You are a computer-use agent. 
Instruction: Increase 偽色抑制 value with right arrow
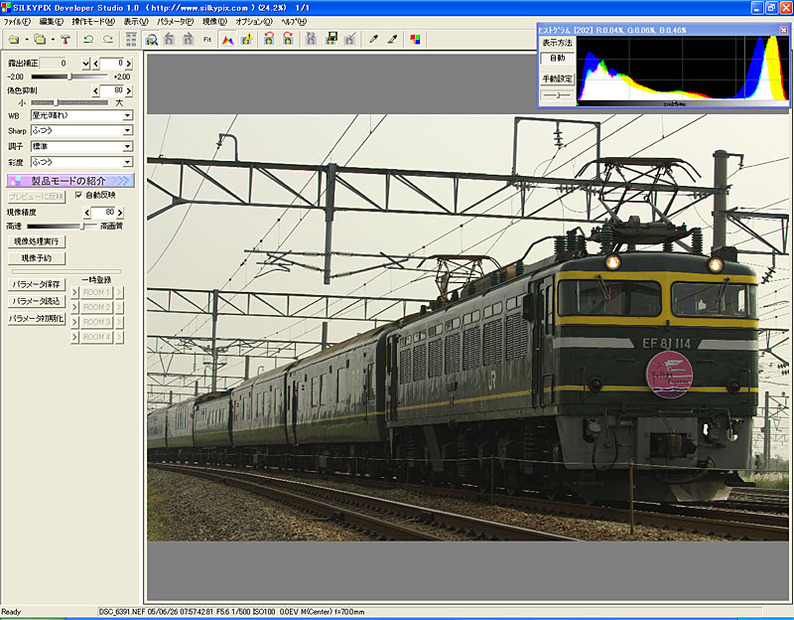129,91
